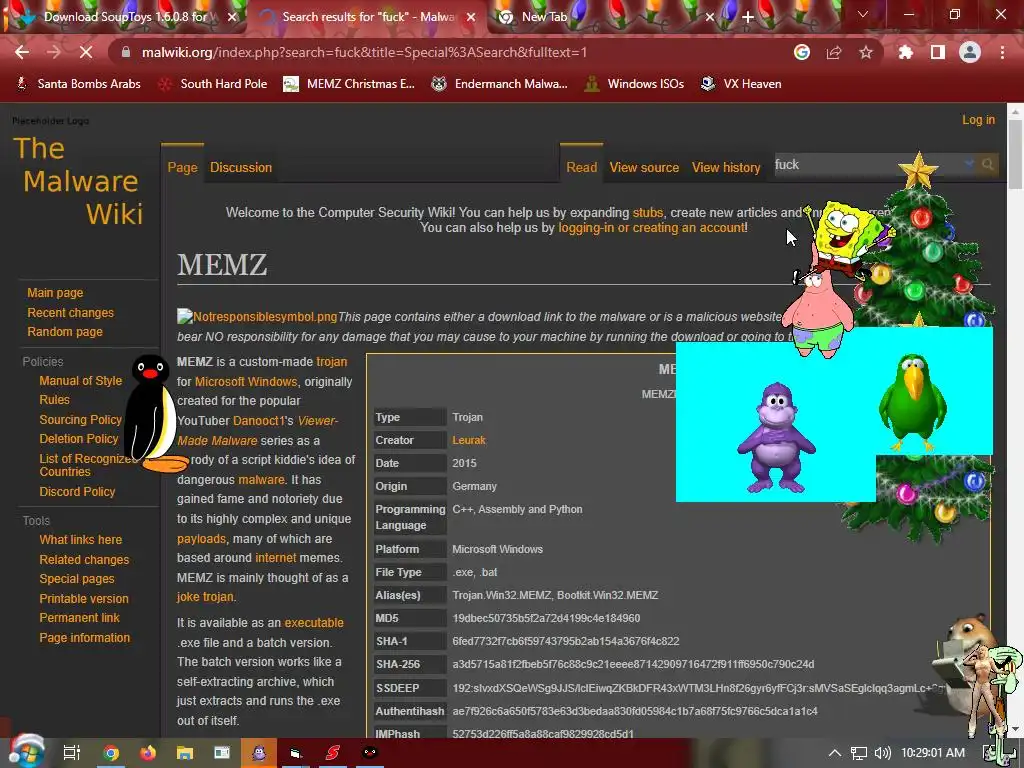
Task: Open the Chrome profile avatar menu
Action: (970, 52)
